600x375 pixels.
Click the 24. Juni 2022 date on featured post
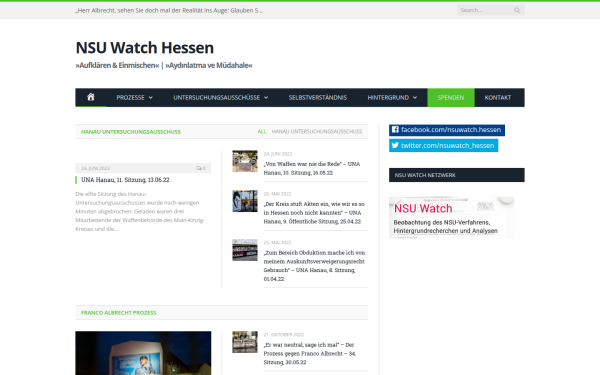click(95, 168)
